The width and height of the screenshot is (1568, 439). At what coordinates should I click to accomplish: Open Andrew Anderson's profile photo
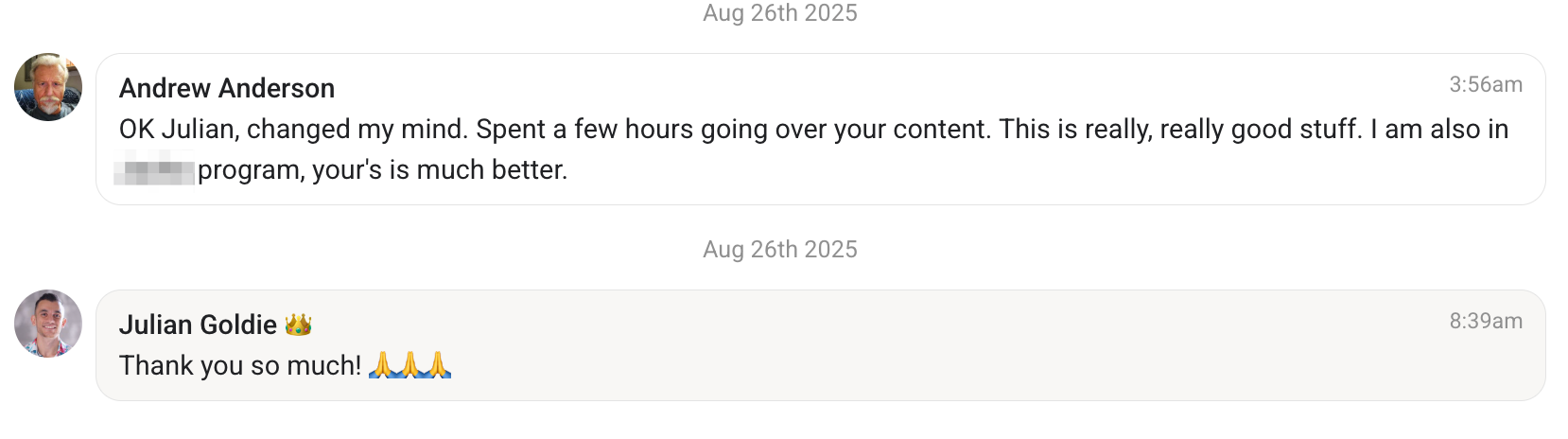pyautogui.click(x=48, y=87)
